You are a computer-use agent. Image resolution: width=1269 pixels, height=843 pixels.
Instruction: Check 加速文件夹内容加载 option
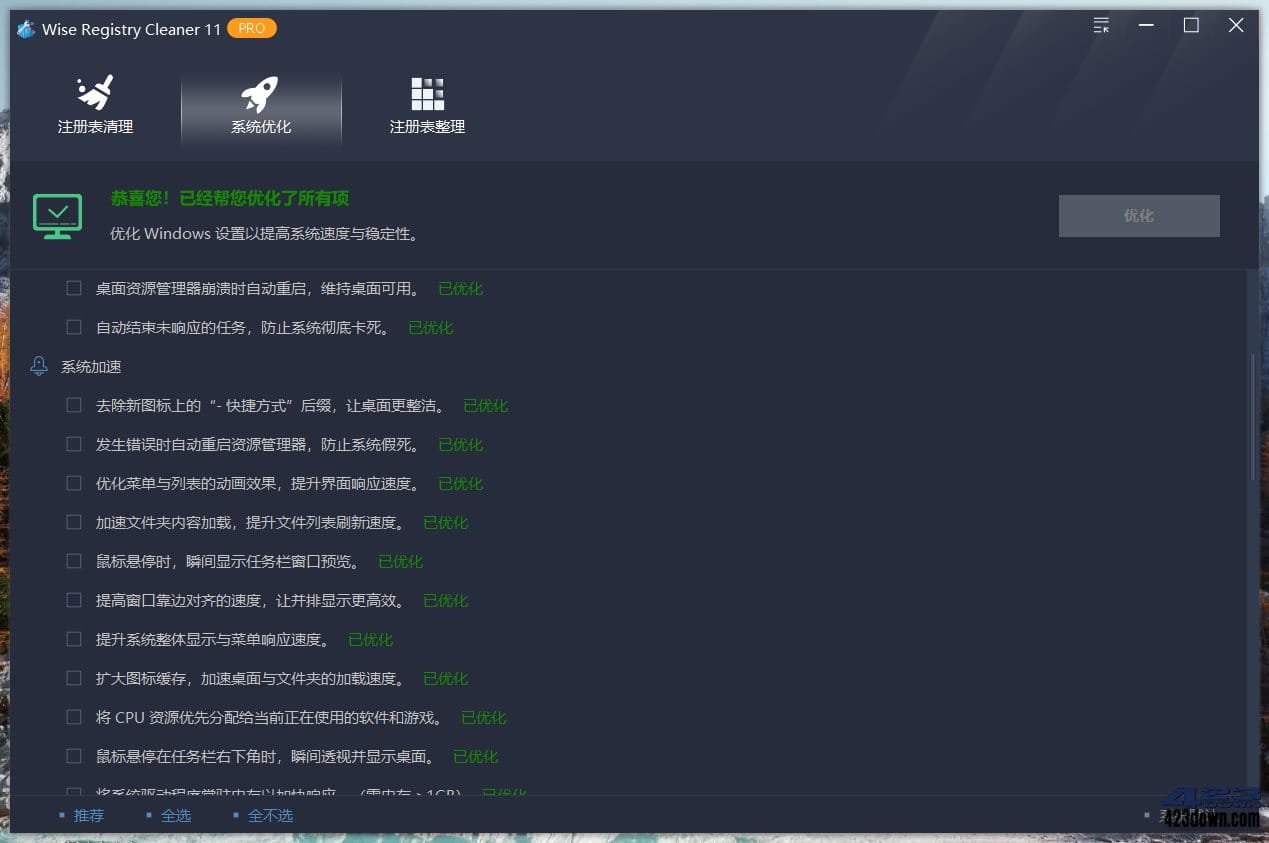point(74,522)
